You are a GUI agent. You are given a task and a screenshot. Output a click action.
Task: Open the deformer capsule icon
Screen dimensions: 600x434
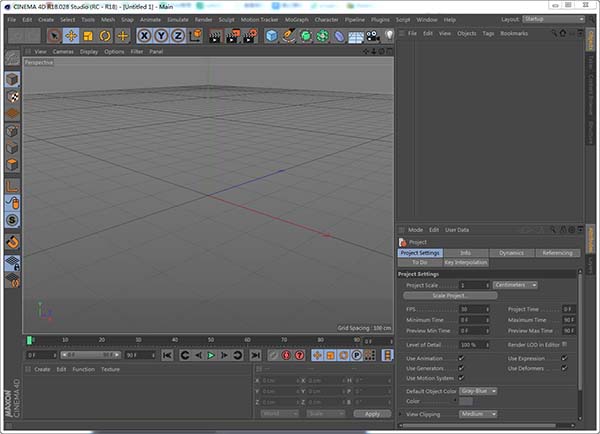pos(339,36)
